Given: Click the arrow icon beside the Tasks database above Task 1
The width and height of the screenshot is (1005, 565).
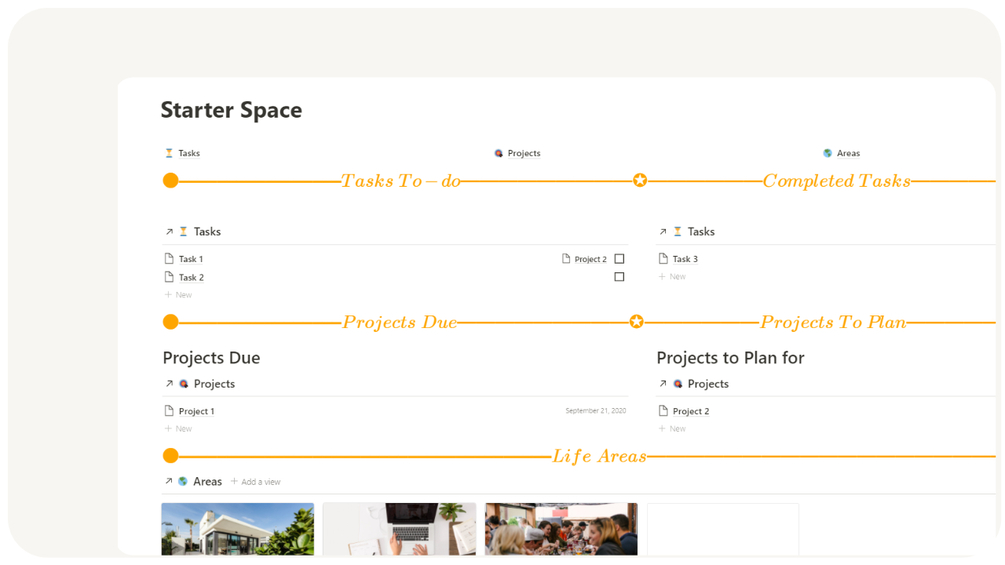Looking at the screenshot, I should point(169,232).
